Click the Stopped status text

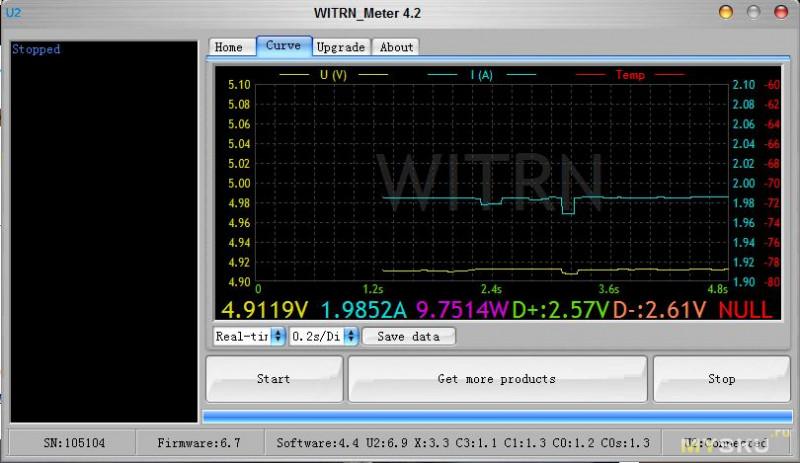pyautogui.click(x=36, y=49)
